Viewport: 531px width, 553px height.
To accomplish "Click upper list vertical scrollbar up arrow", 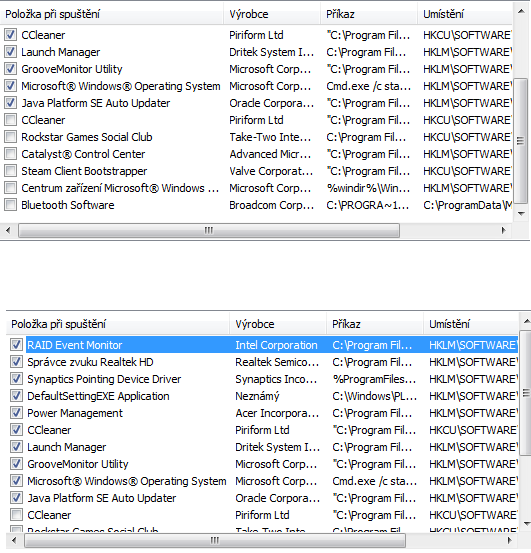I will [521, 11].
